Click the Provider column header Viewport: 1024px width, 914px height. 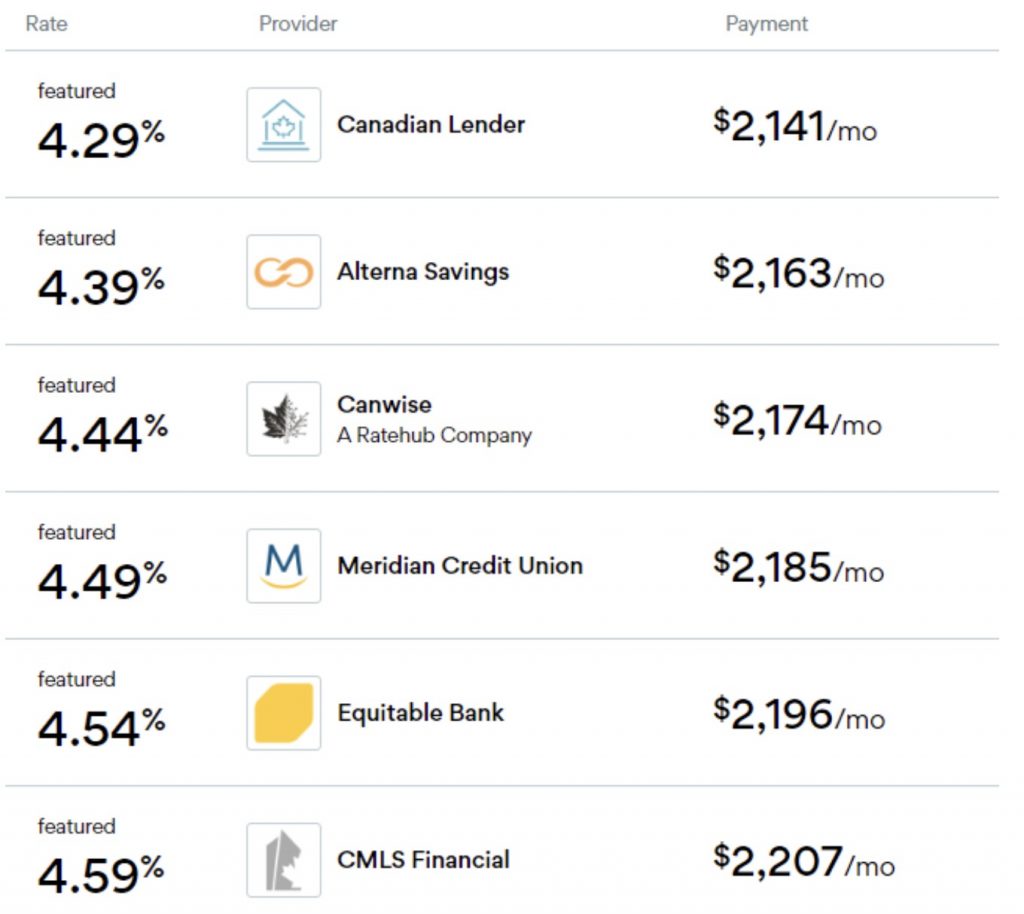click(x=298, y=24)
